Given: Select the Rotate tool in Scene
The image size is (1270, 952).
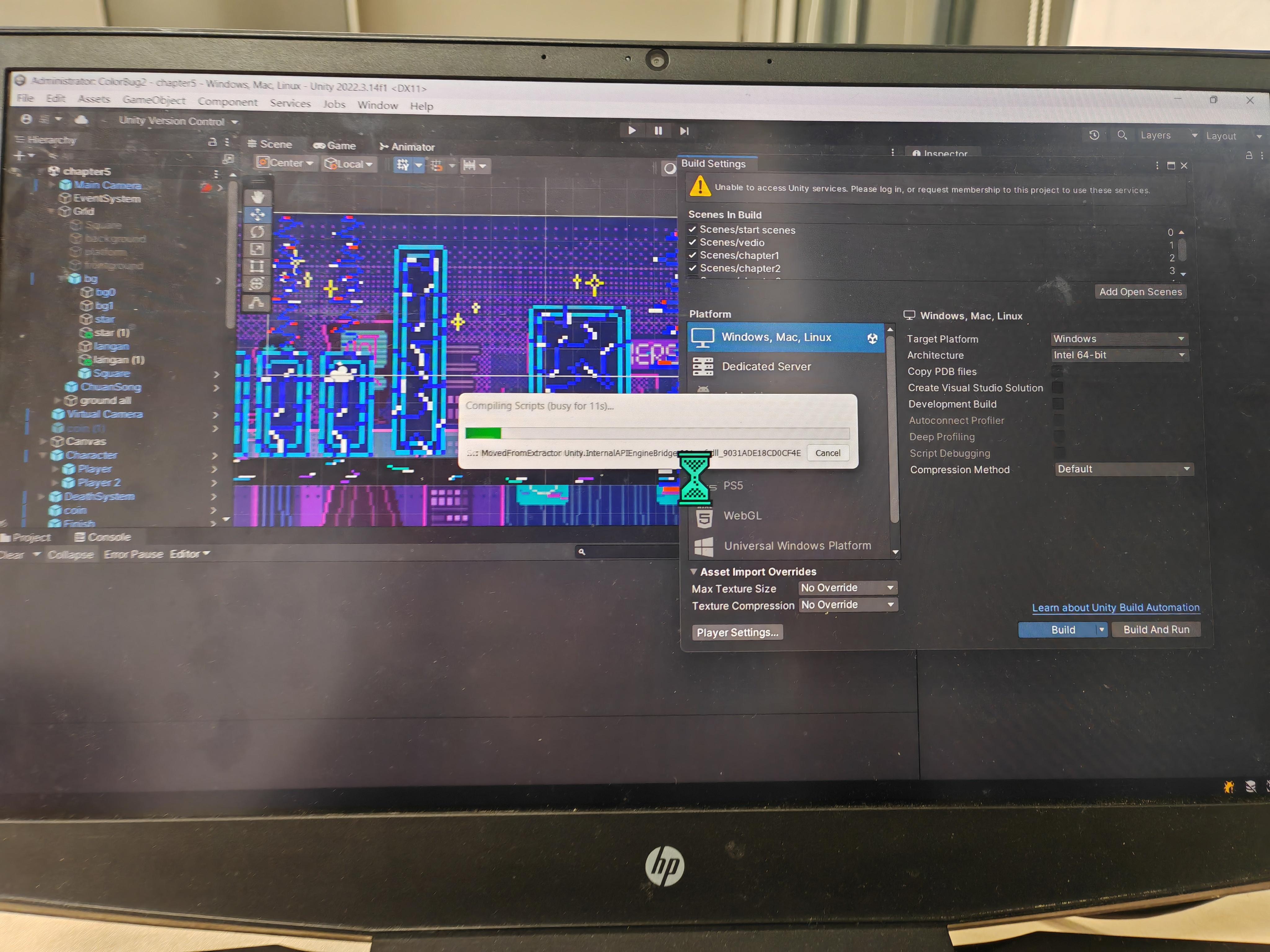Looking at the screenshot, I should (257, 232).
